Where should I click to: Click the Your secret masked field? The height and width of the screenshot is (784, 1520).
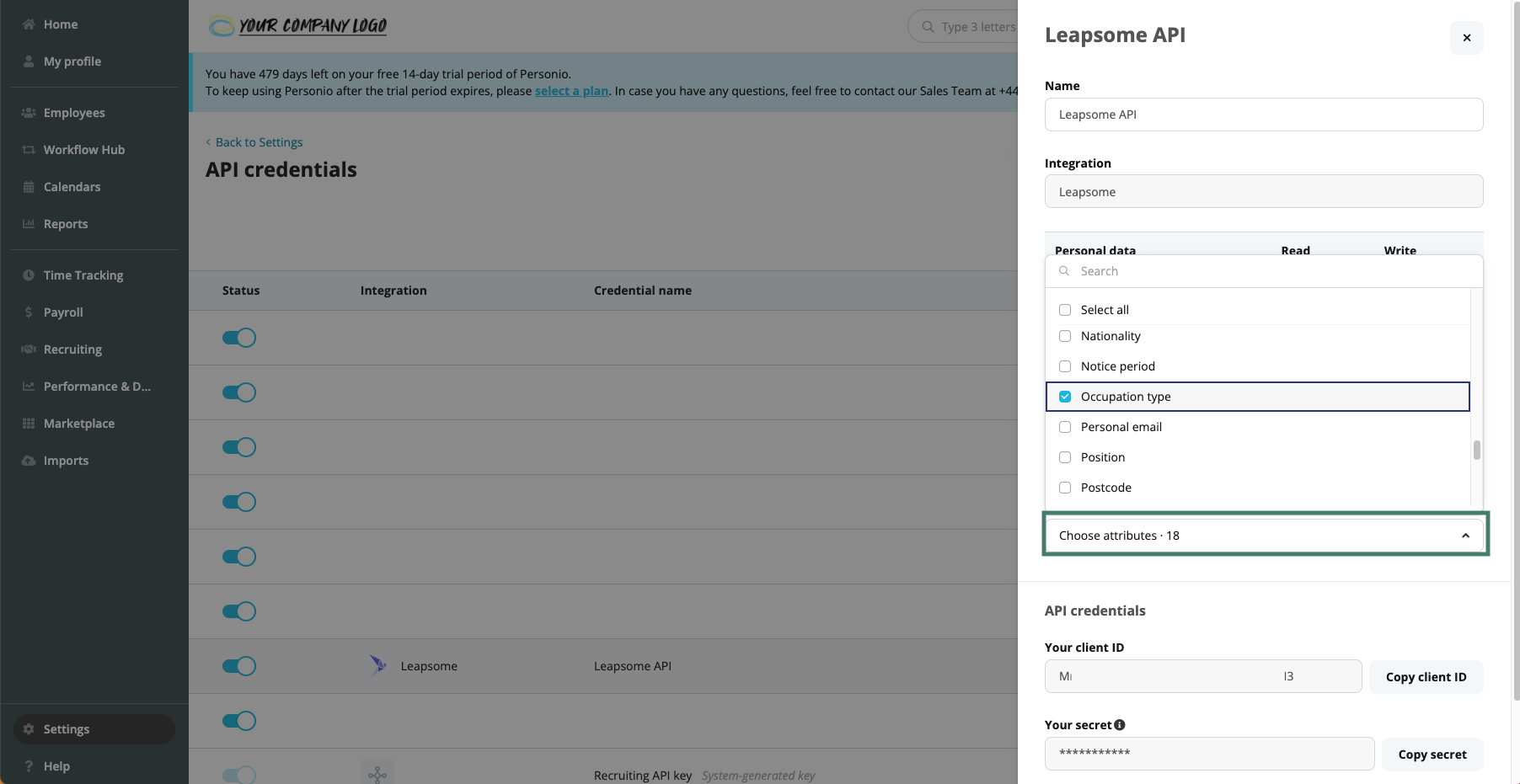1209,754
